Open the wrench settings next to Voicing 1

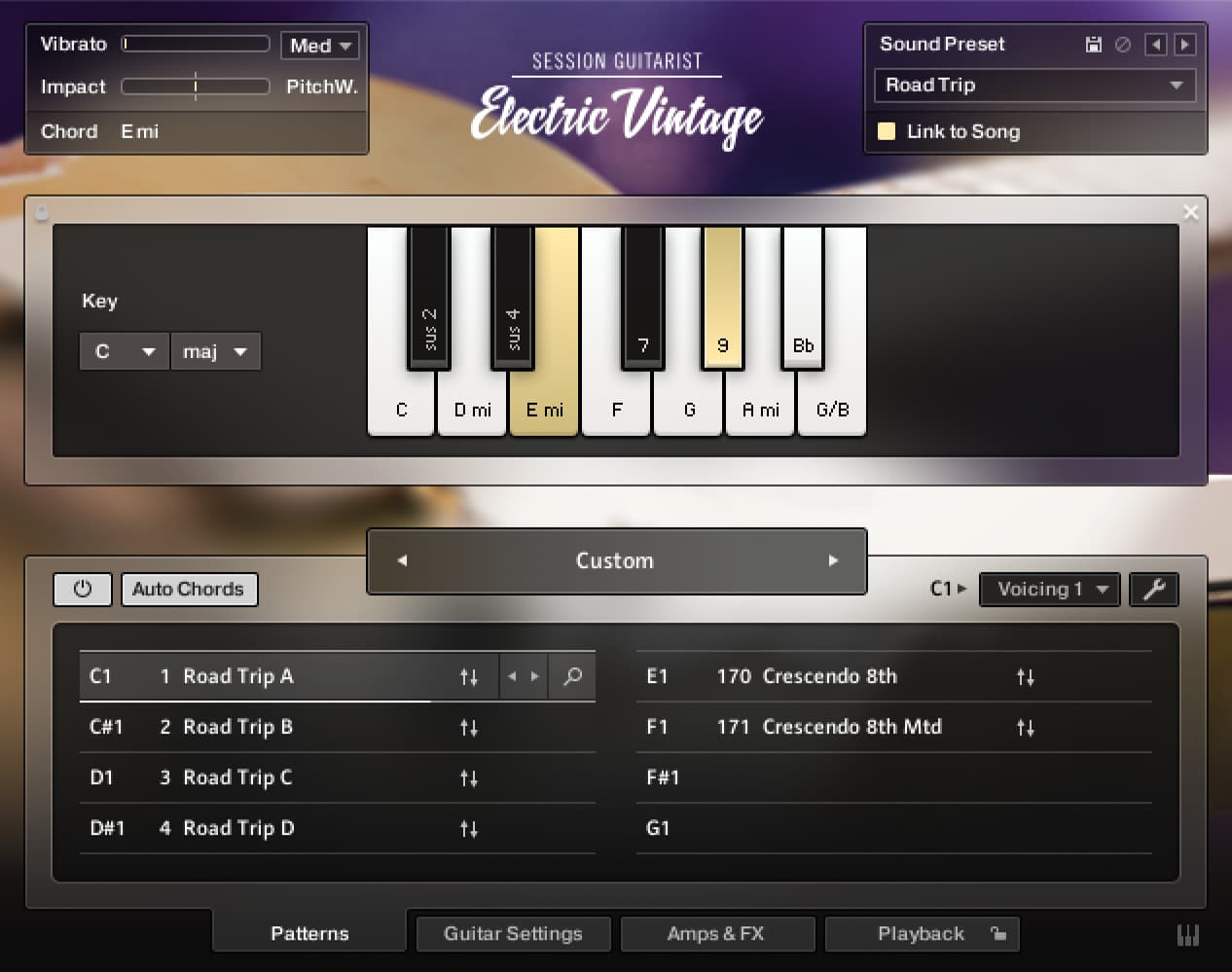pyautogui.click(x=1154, y=589)
